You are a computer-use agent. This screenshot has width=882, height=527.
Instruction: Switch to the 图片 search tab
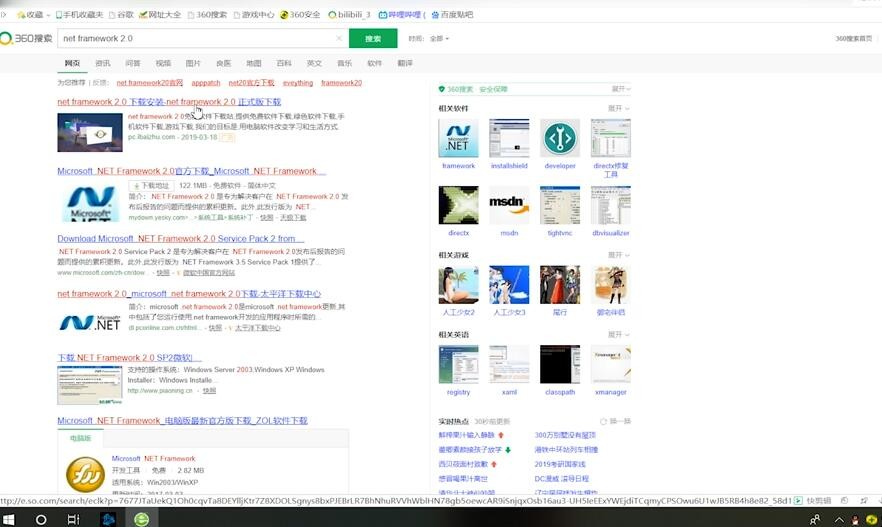[x=193, y=63]
